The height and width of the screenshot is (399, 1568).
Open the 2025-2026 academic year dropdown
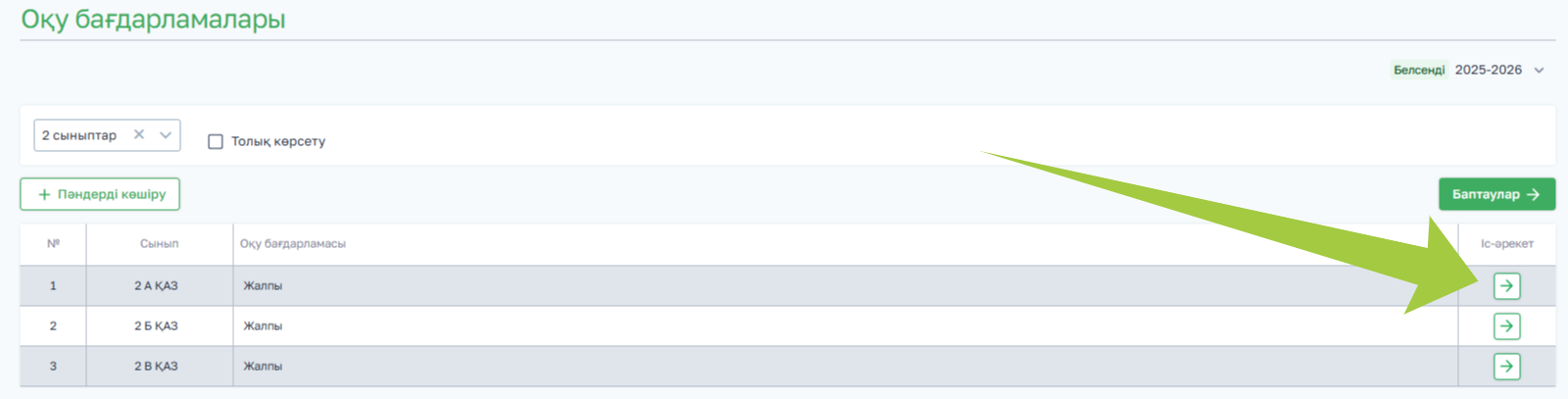(x=1498, y=71)
